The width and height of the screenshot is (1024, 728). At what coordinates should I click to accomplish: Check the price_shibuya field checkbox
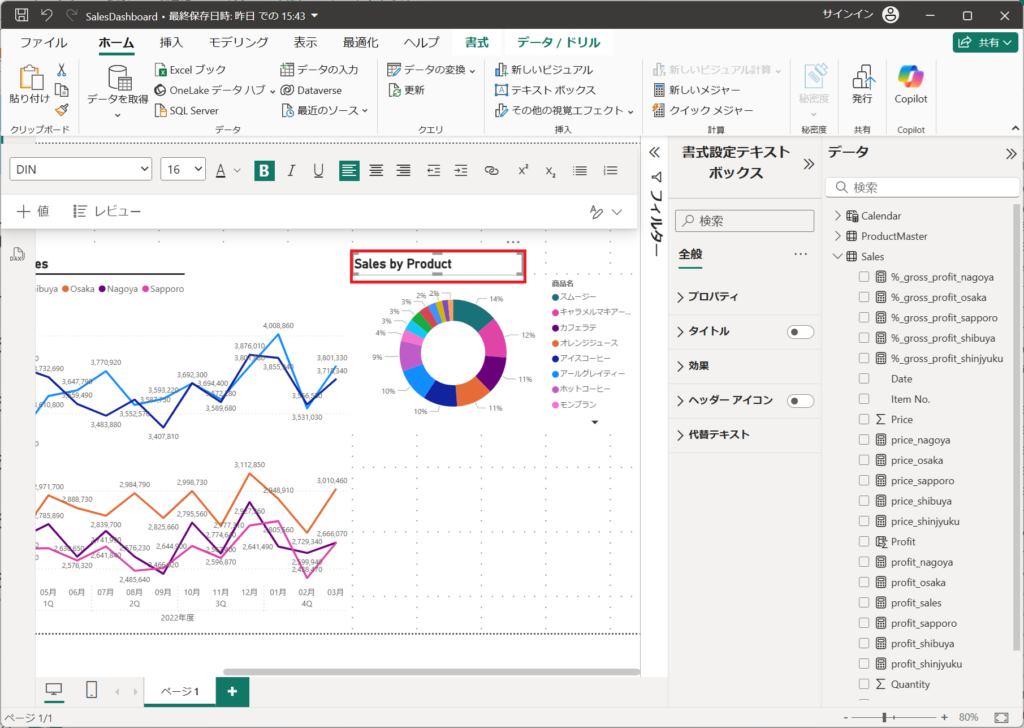tap(864, 501)
